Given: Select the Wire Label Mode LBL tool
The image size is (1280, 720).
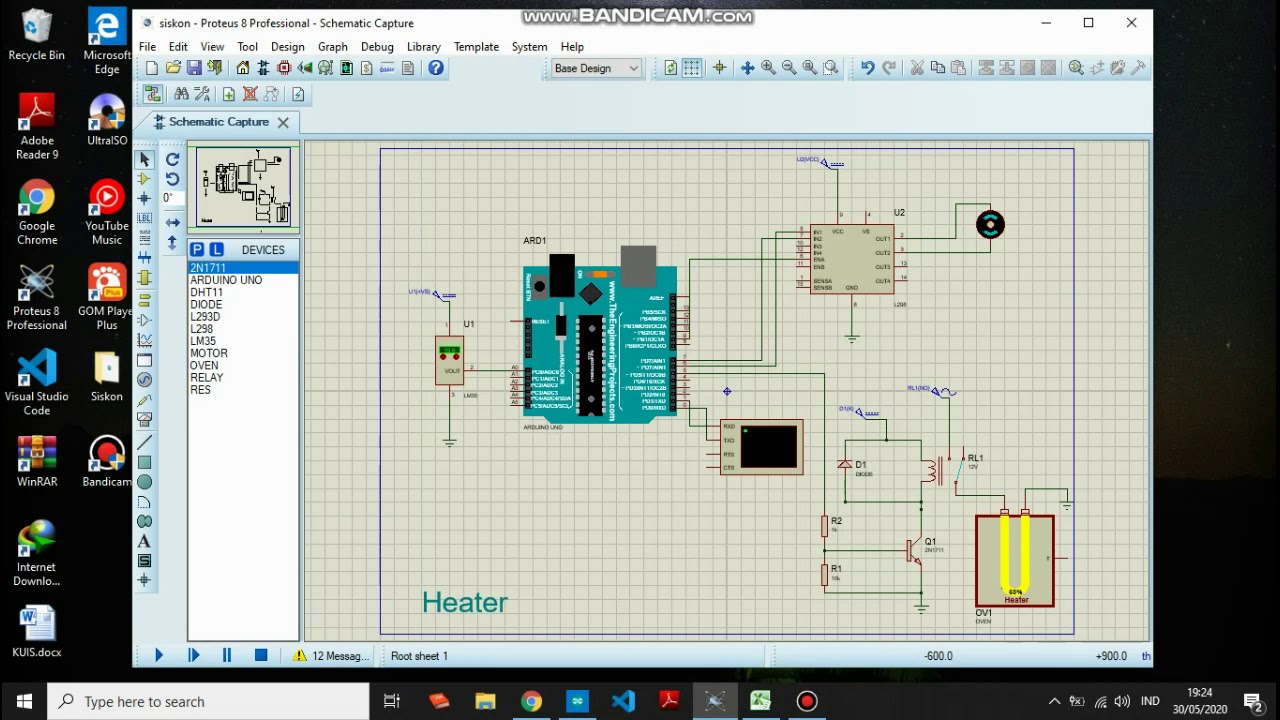Looking at the screenshot, I should tap(144, 218).
